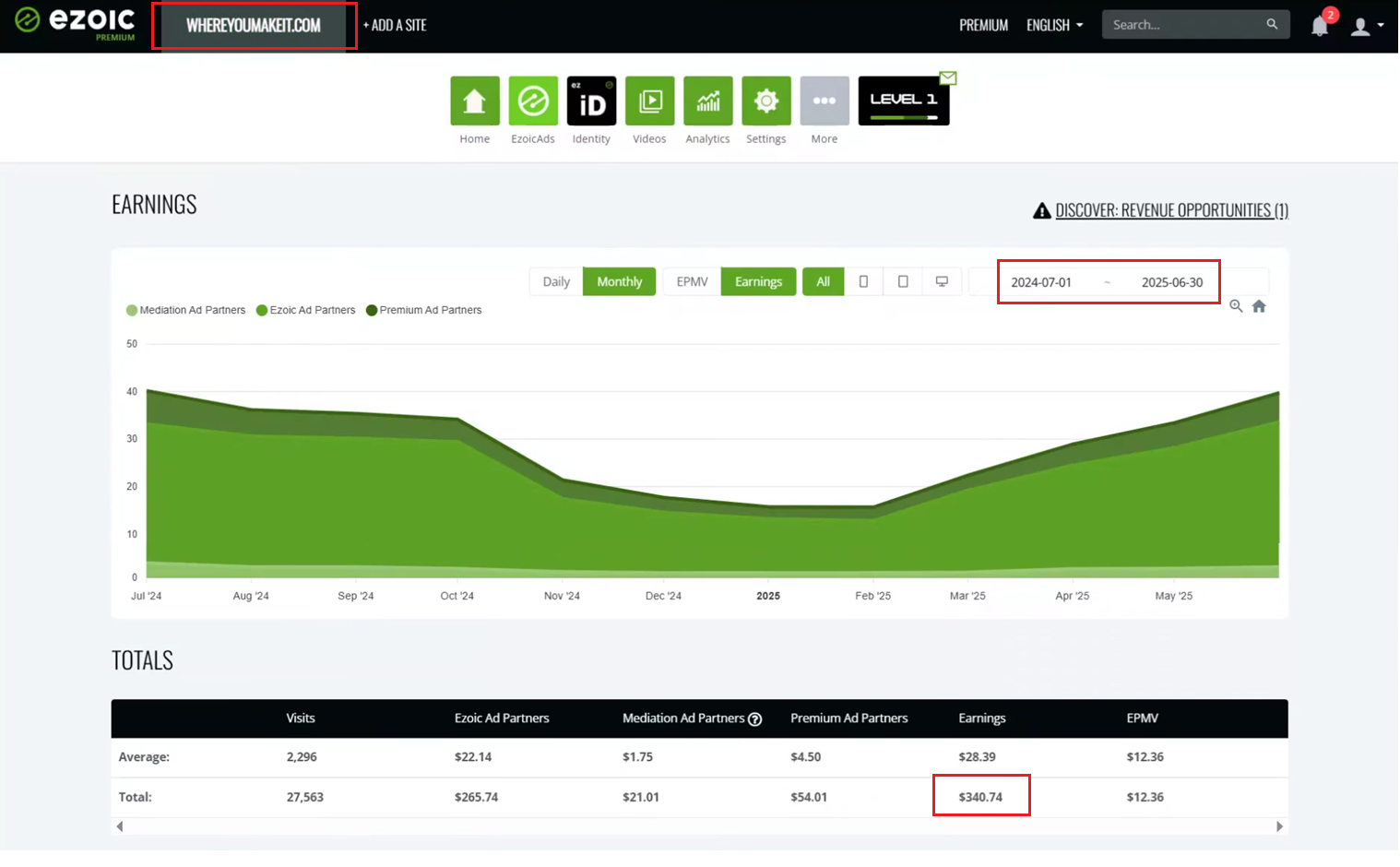Click total visits value 27,563
1400x867 pixels.
click(x=305, y=797)
